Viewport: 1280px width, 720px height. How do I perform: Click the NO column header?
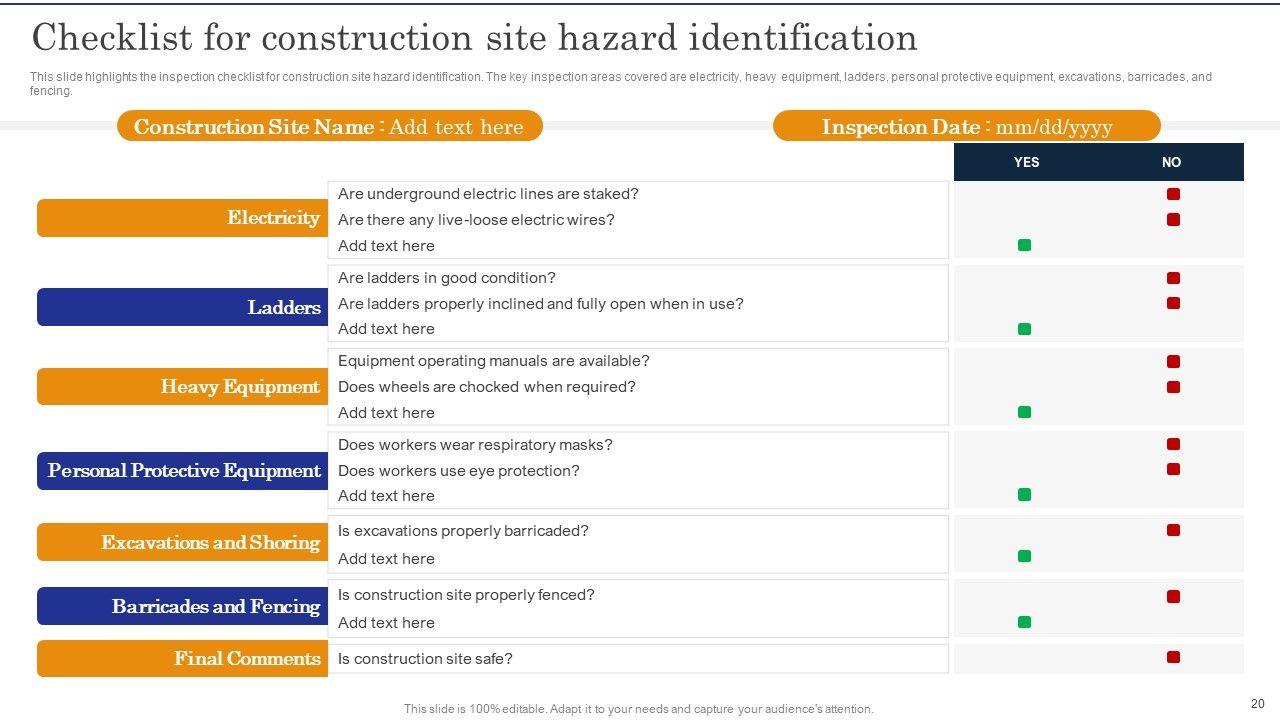point(1171,162)
